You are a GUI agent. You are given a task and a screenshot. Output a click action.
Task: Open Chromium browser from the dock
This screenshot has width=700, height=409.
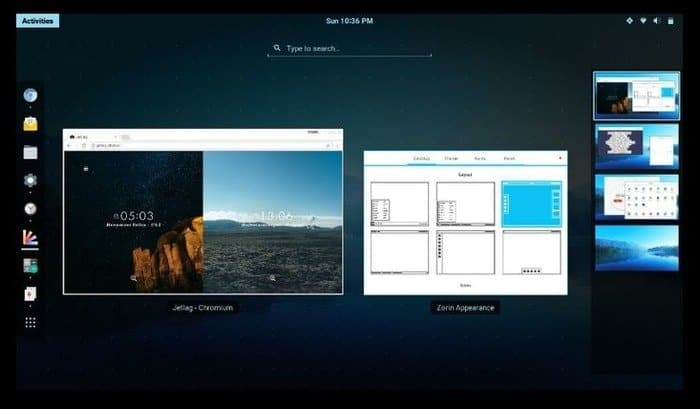(x=30, y=95)
